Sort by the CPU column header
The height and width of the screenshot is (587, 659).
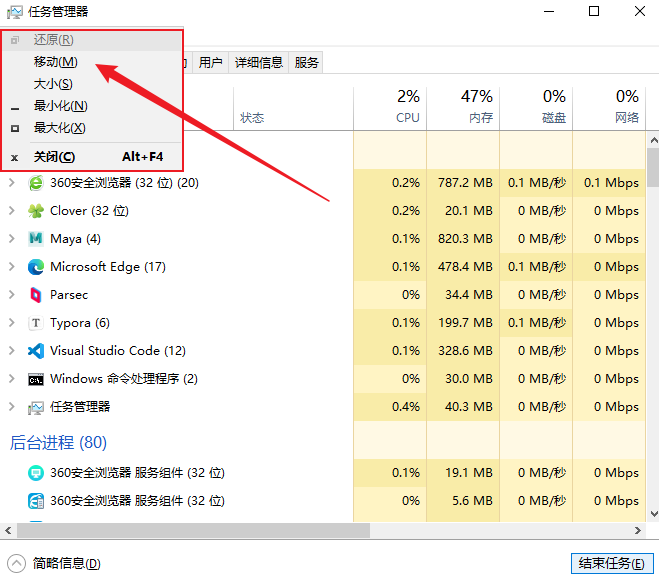[390, 108]
